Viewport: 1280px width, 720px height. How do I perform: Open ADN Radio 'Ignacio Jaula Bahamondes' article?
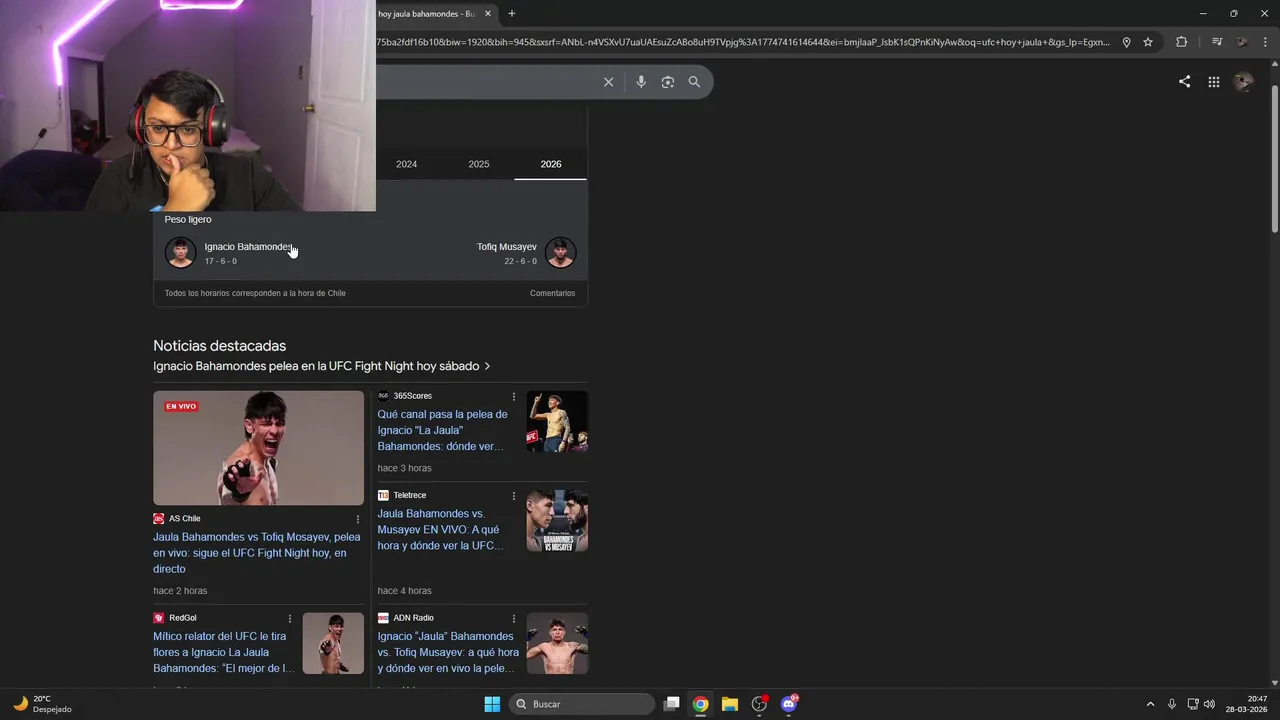tap(447, 652)
